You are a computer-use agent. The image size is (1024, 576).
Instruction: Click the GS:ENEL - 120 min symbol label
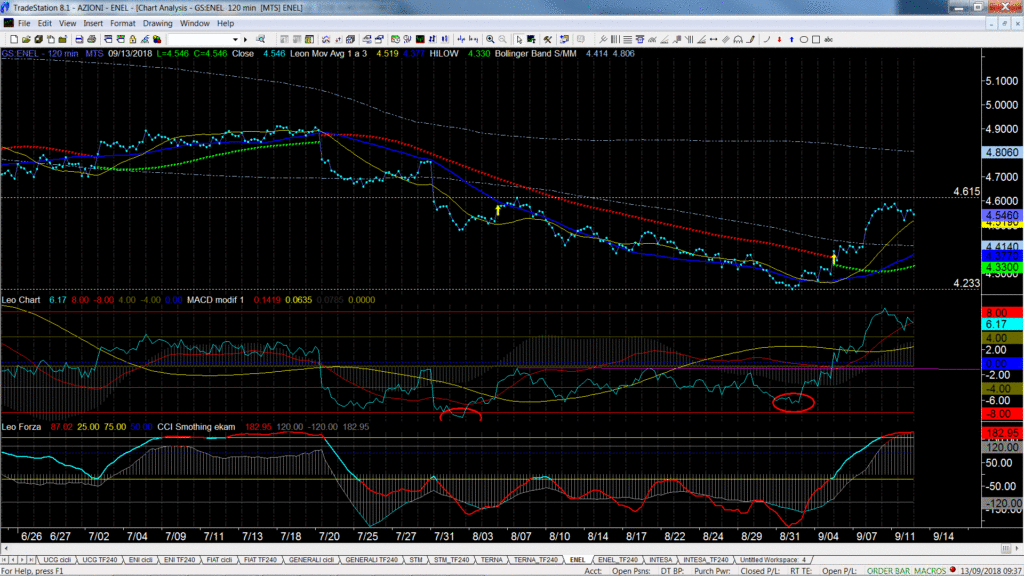tap(40, 54)
